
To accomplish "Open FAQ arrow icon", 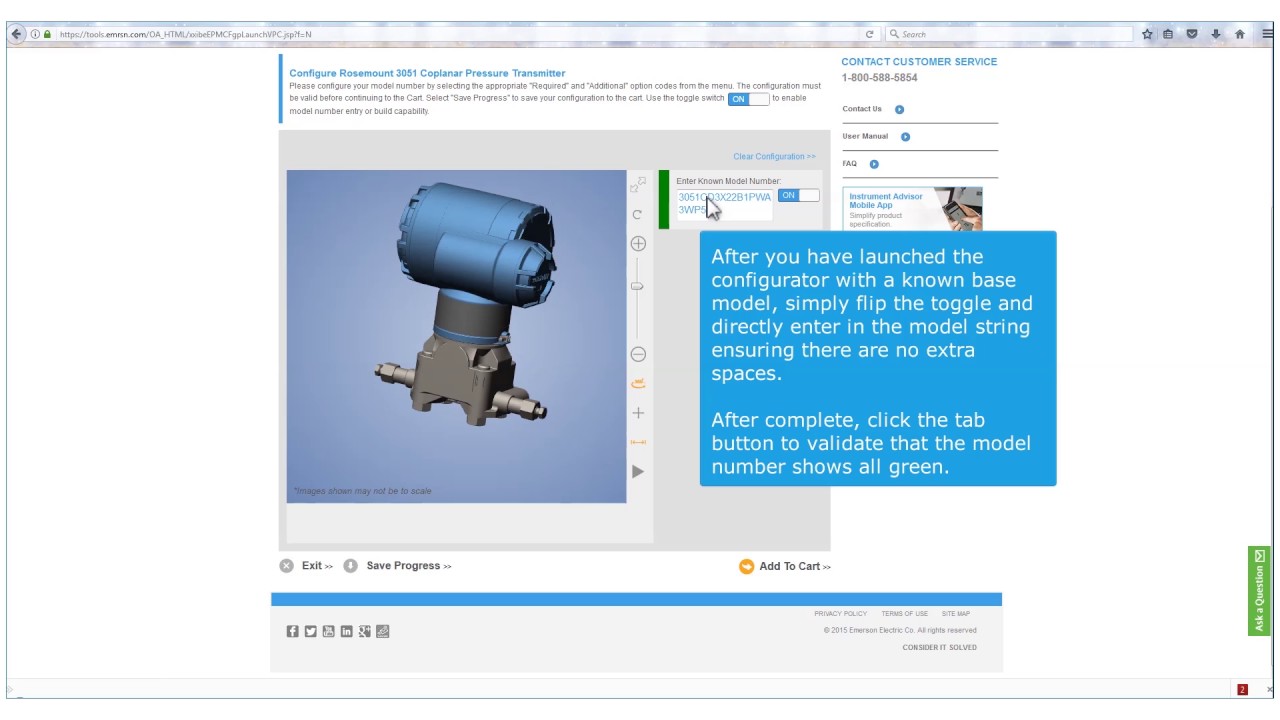I will [x=874, y=164].
